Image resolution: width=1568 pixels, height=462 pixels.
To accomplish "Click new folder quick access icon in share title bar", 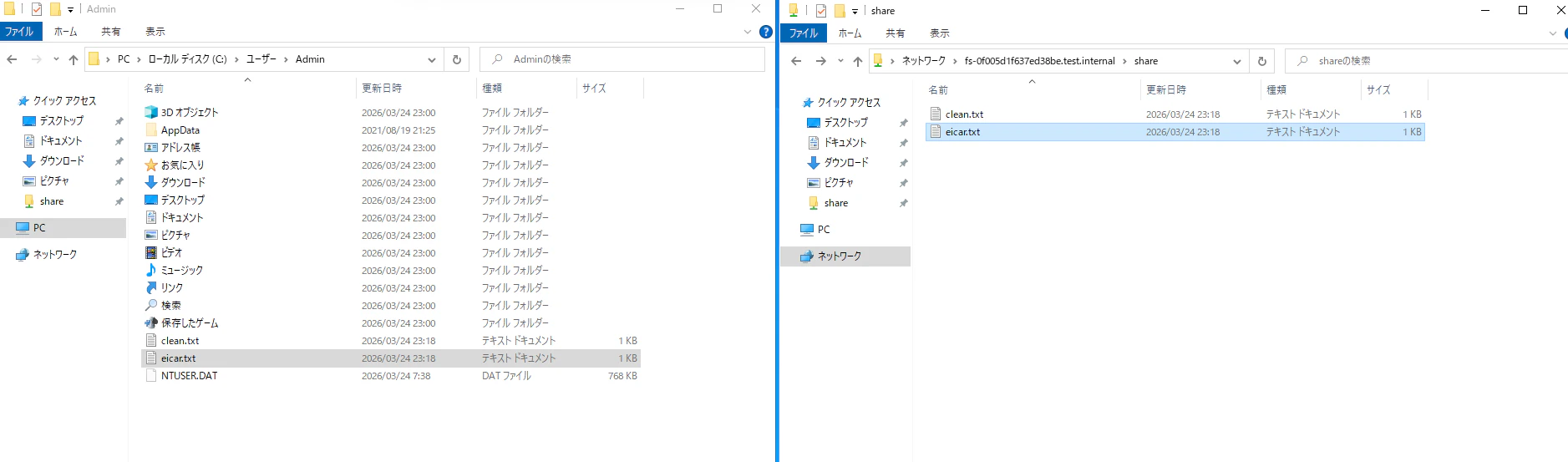I will [840, 11].
